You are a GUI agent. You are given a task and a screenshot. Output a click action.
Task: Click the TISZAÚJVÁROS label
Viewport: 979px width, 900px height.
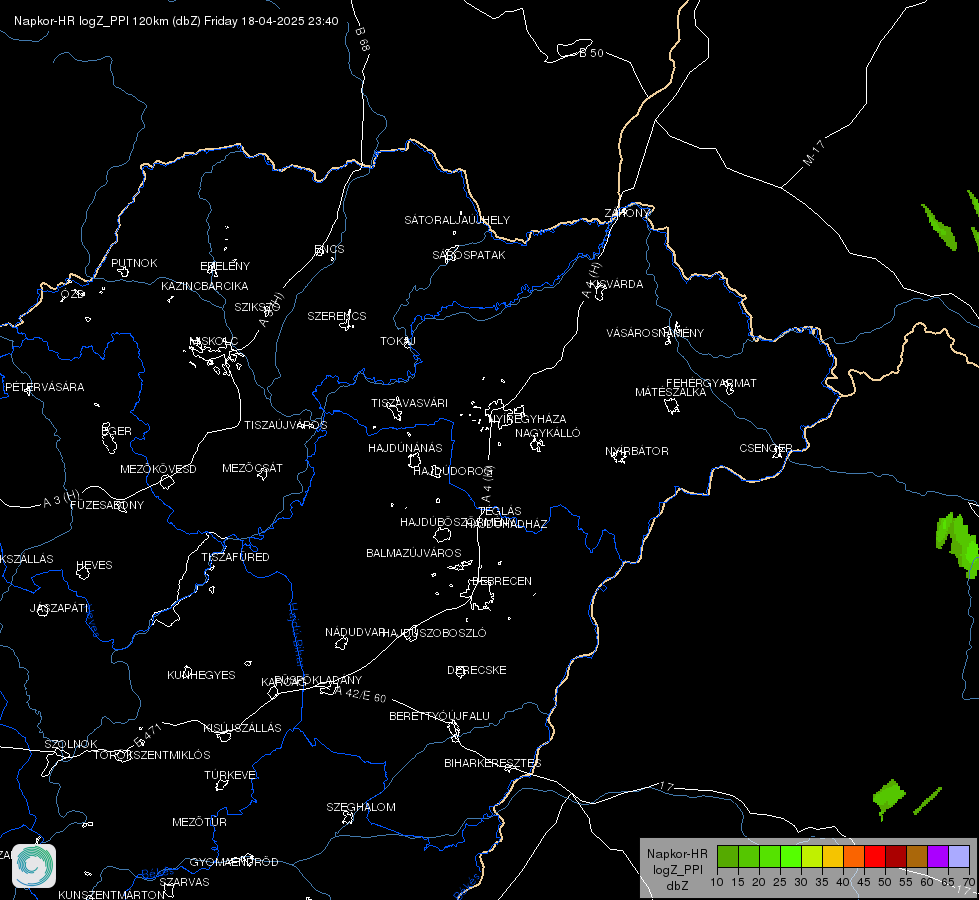tap(285, 425)
